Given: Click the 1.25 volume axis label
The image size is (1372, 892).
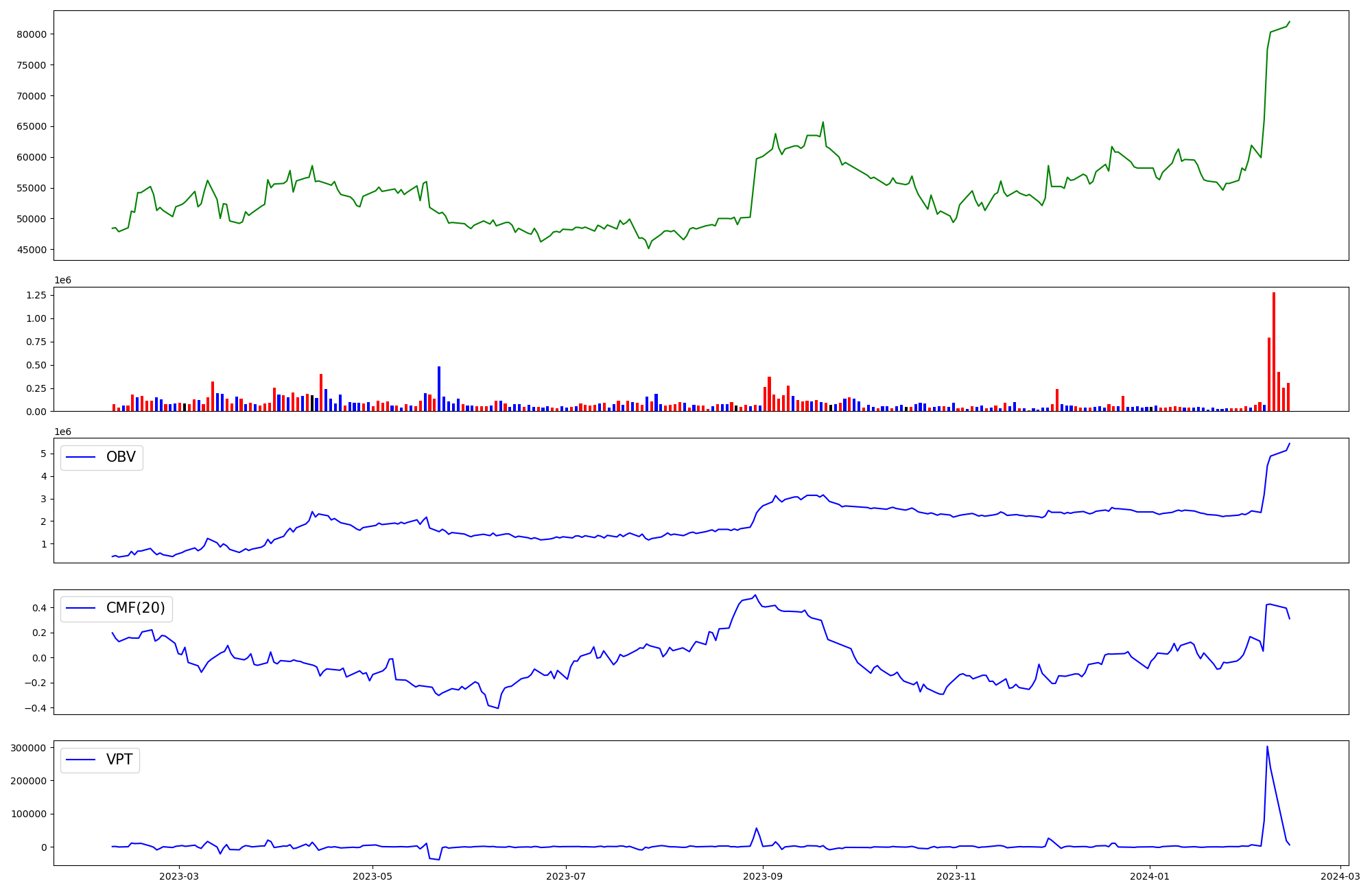Looking at the screenshot, I should pos(36,295).
